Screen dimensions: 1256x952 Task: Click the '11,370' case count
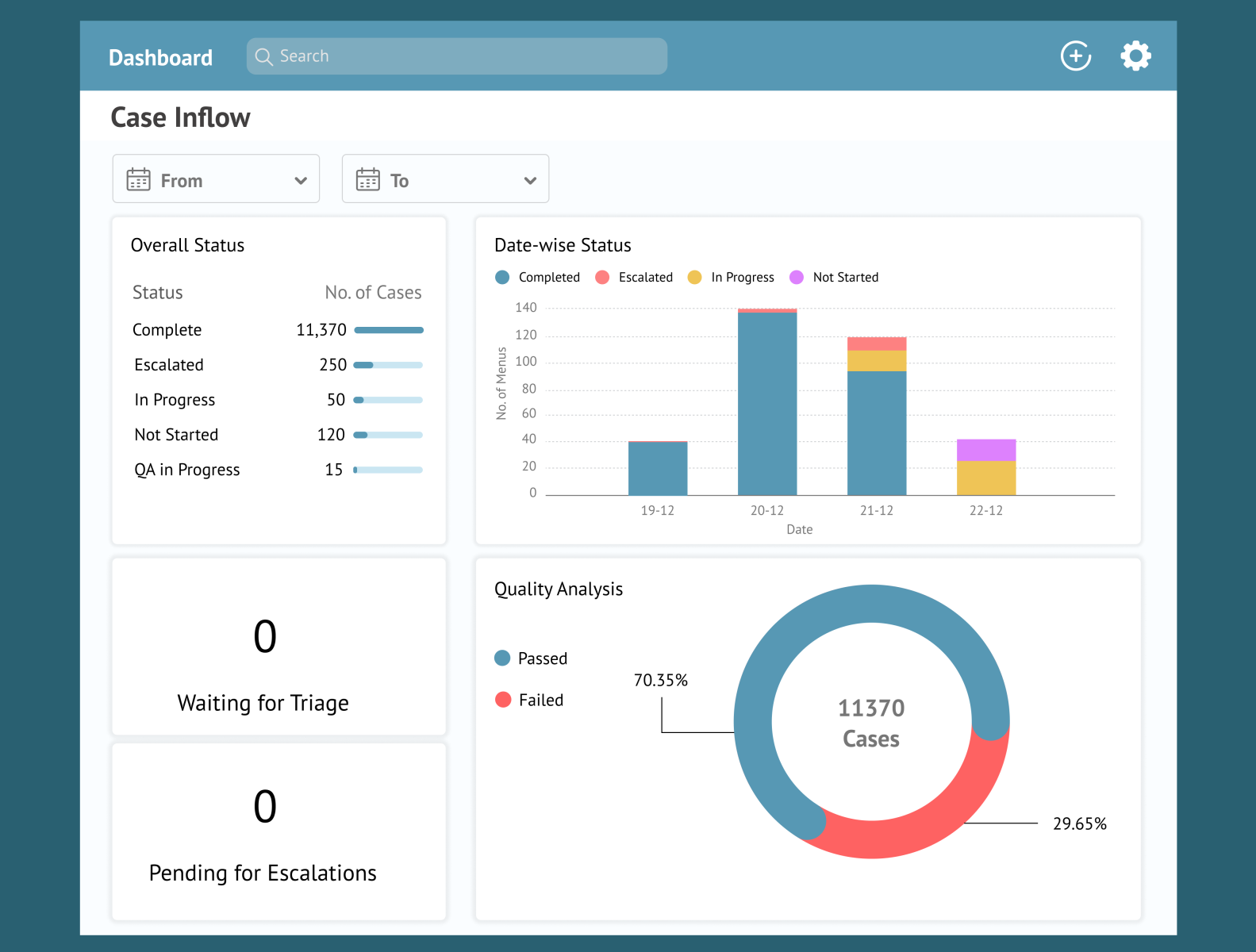point(321,330)
